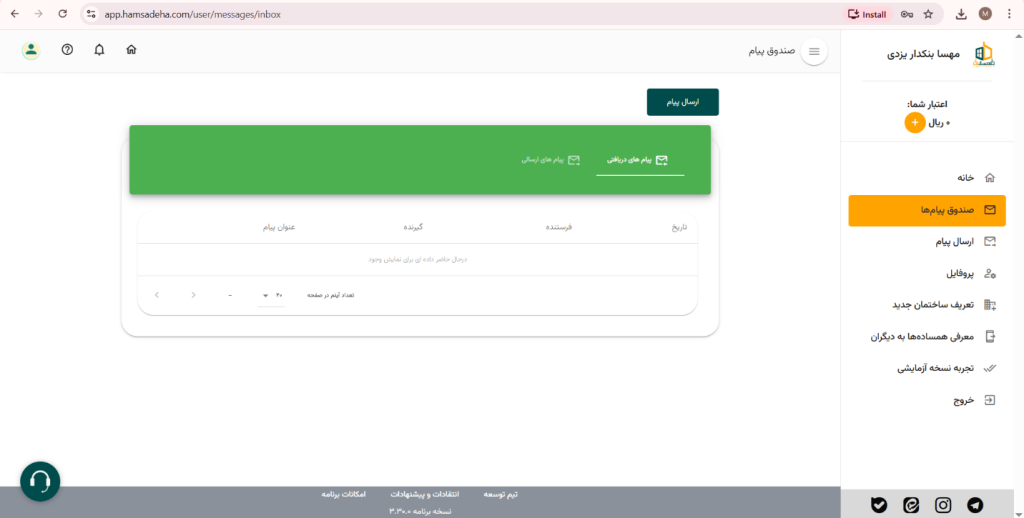Add credit with the orange plus button
The image size is (1024, 518).
(x=914, y=122)
